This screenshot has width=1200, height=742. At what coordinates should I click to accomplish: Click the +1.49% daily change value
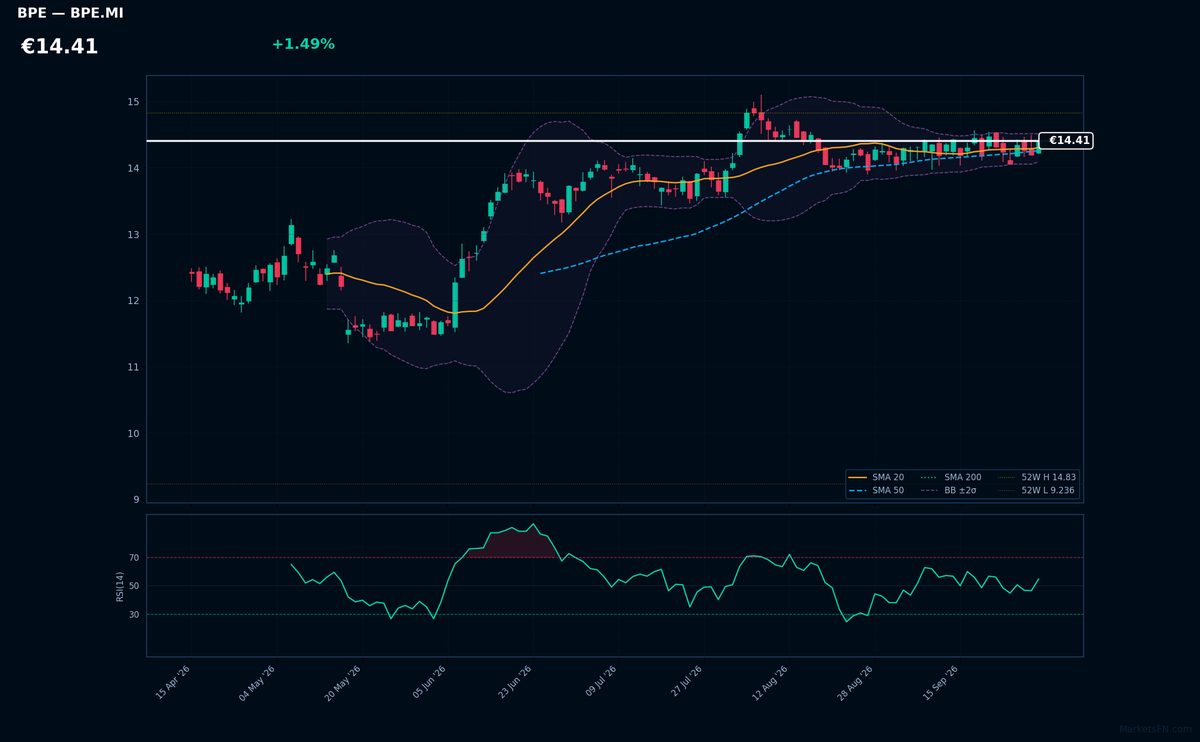(x=303, y=44)
